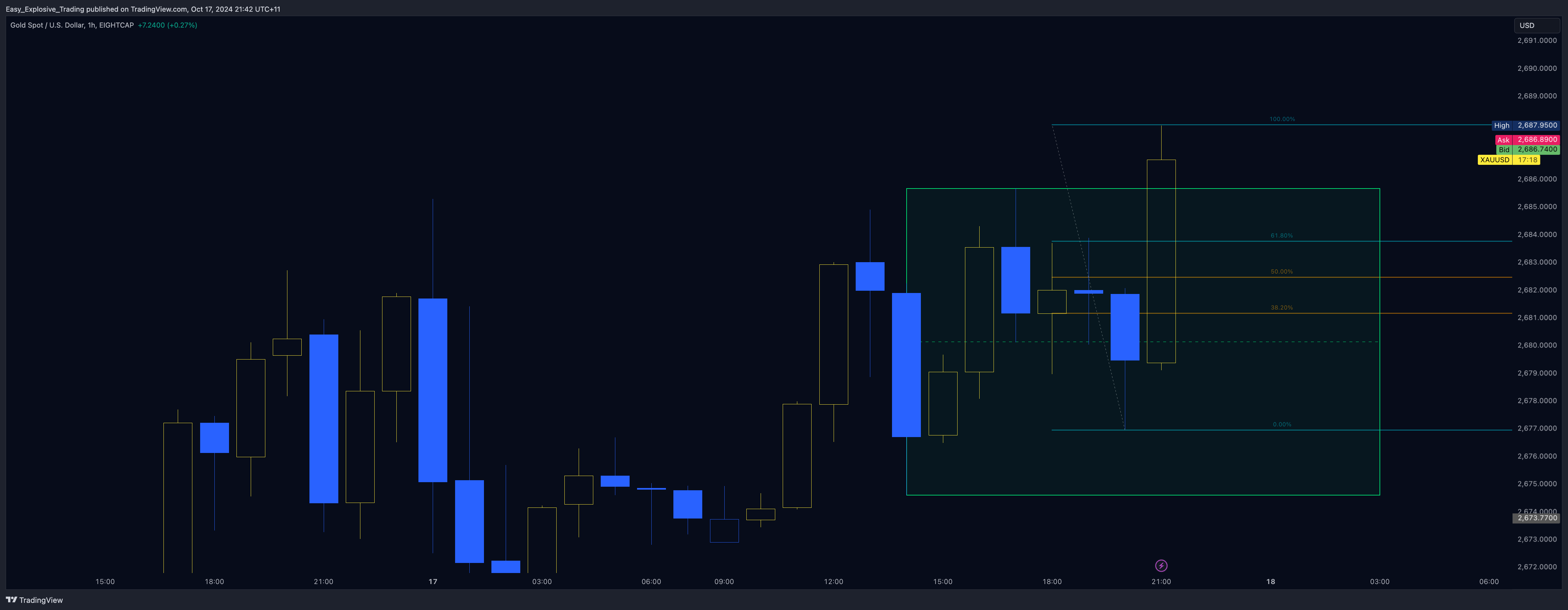The image size is (1568, 610).
Task: Click the 03:00 label right of 18
Action: pos(1379,581)
